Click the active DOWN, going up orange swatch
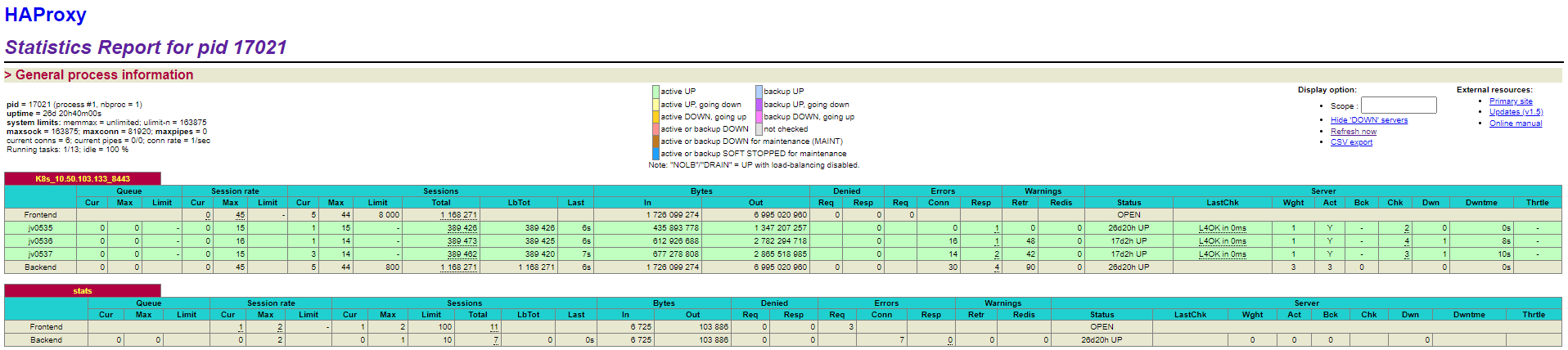The image size is (1568, 350). click(x=656, y=117)
